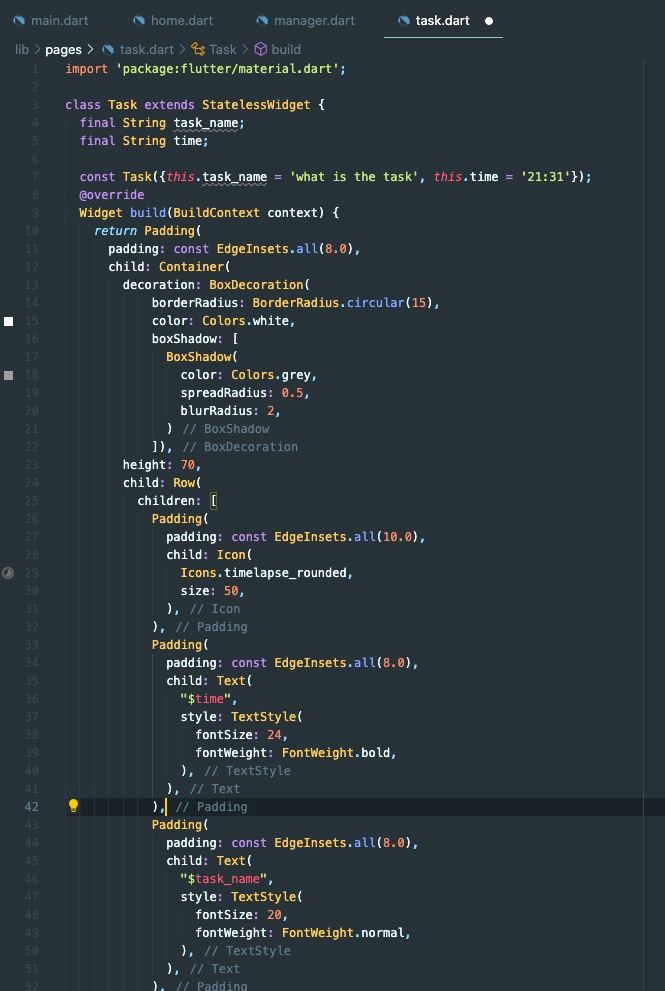Click 'Colors.grey' on line 18
The image size is (665, 991).
pos(271,375)
